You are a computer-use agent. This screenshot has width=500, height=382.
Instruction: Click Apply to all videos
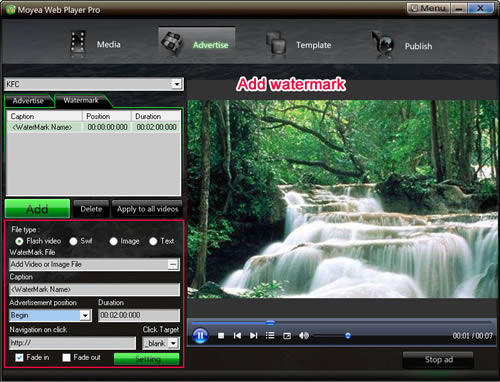tap(147, 209)
